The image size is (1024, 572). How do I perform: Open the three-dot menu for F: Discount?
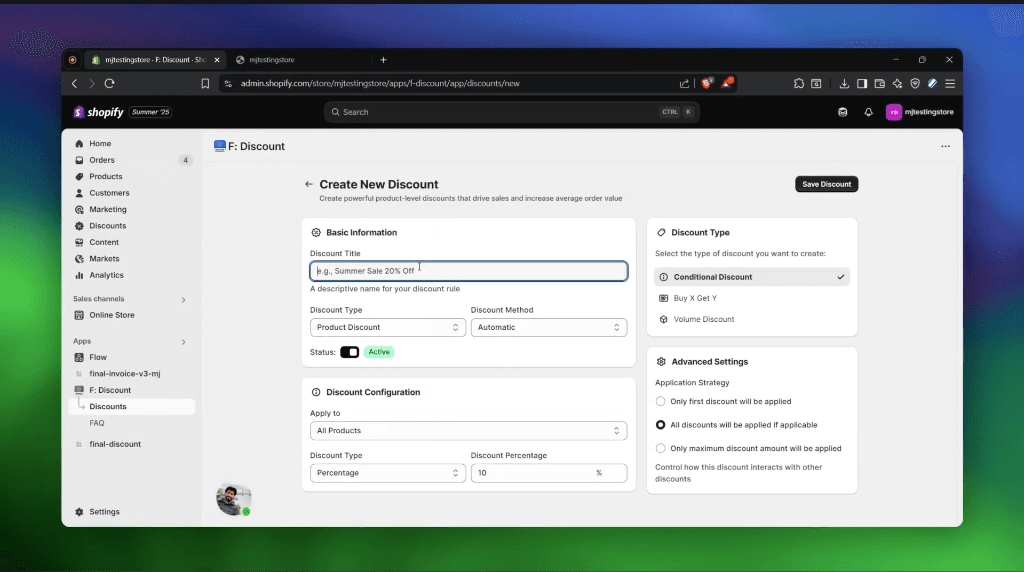(945, 147)
